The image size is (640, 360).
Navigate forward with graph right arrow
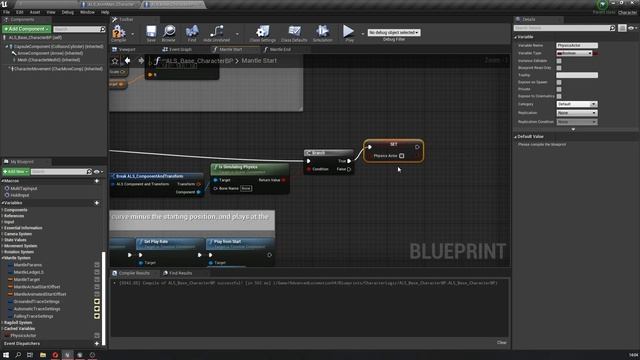(x=141, y=61)
